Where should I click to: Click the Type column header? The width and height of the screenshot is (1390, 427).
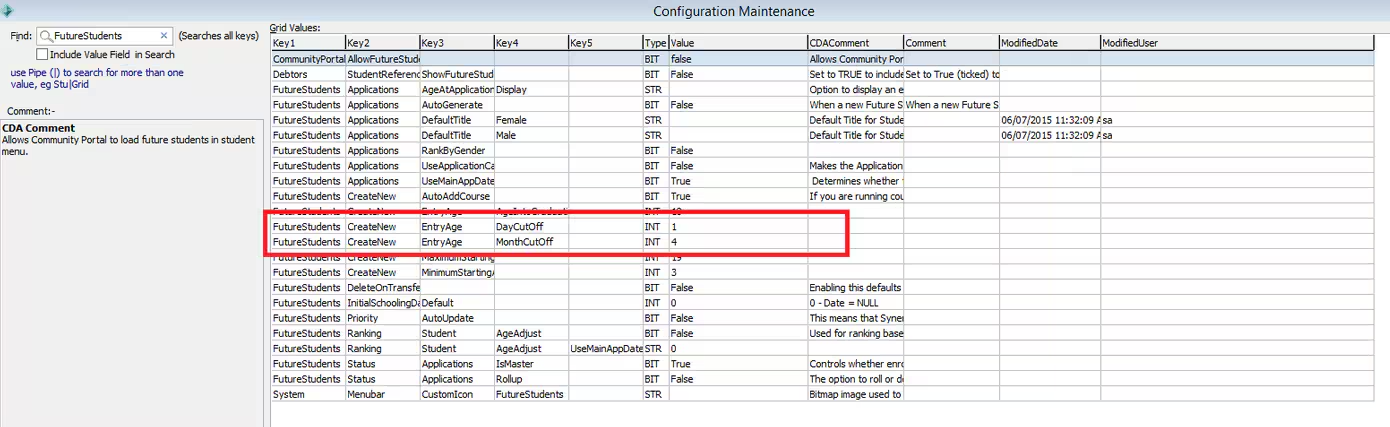(656, 43)
